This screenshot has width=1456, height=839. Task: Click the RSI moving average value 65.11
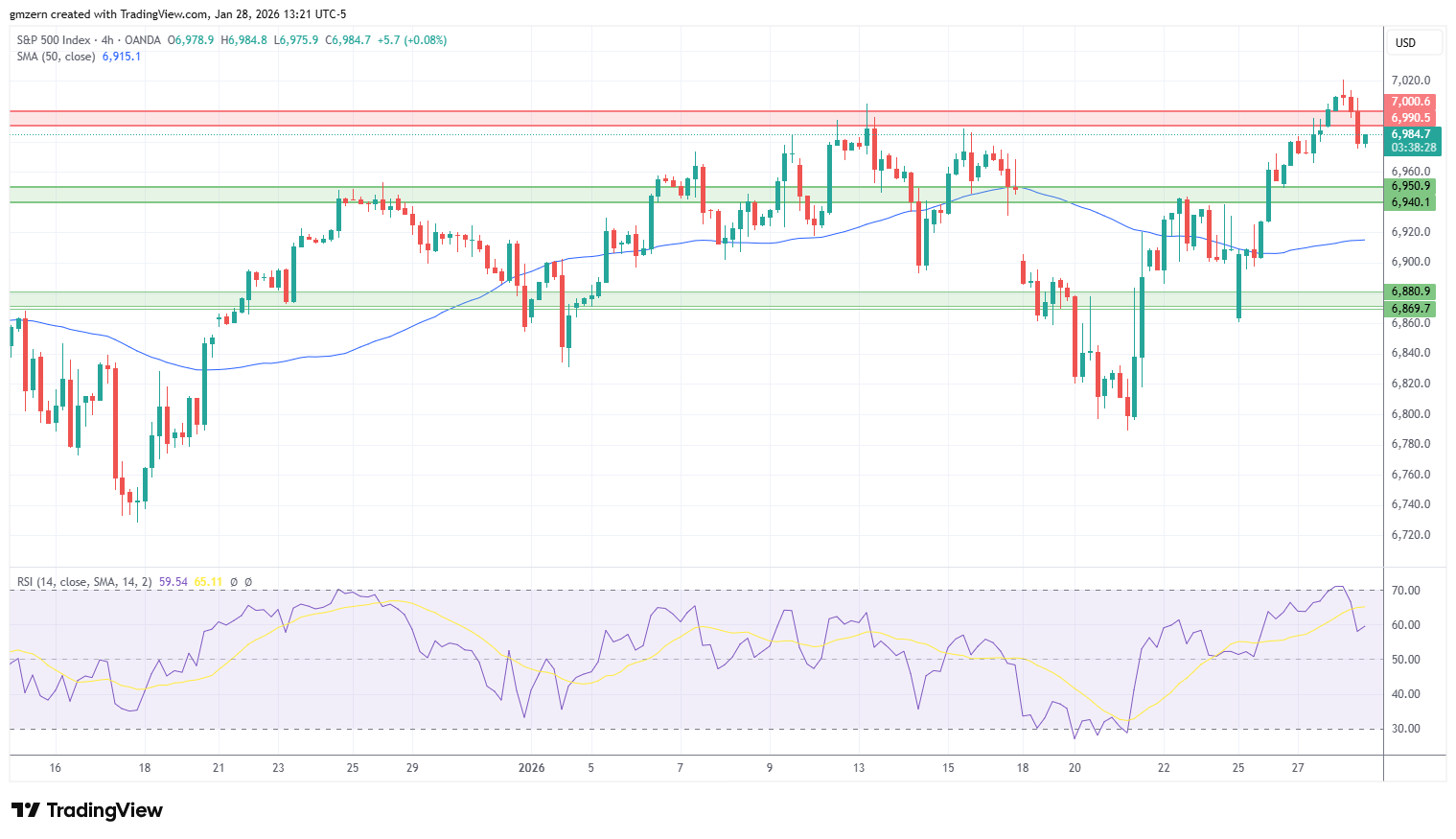(x=208, y=582)
